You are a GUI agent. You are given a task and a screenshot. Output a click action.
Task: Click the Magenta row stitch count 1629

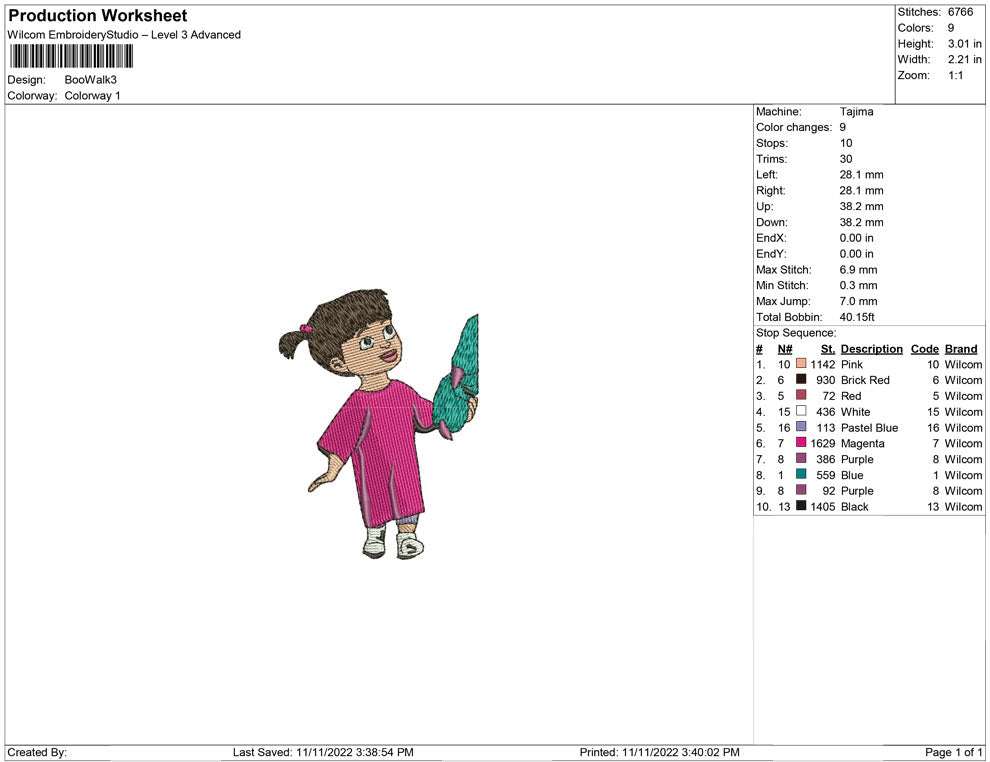823,443
